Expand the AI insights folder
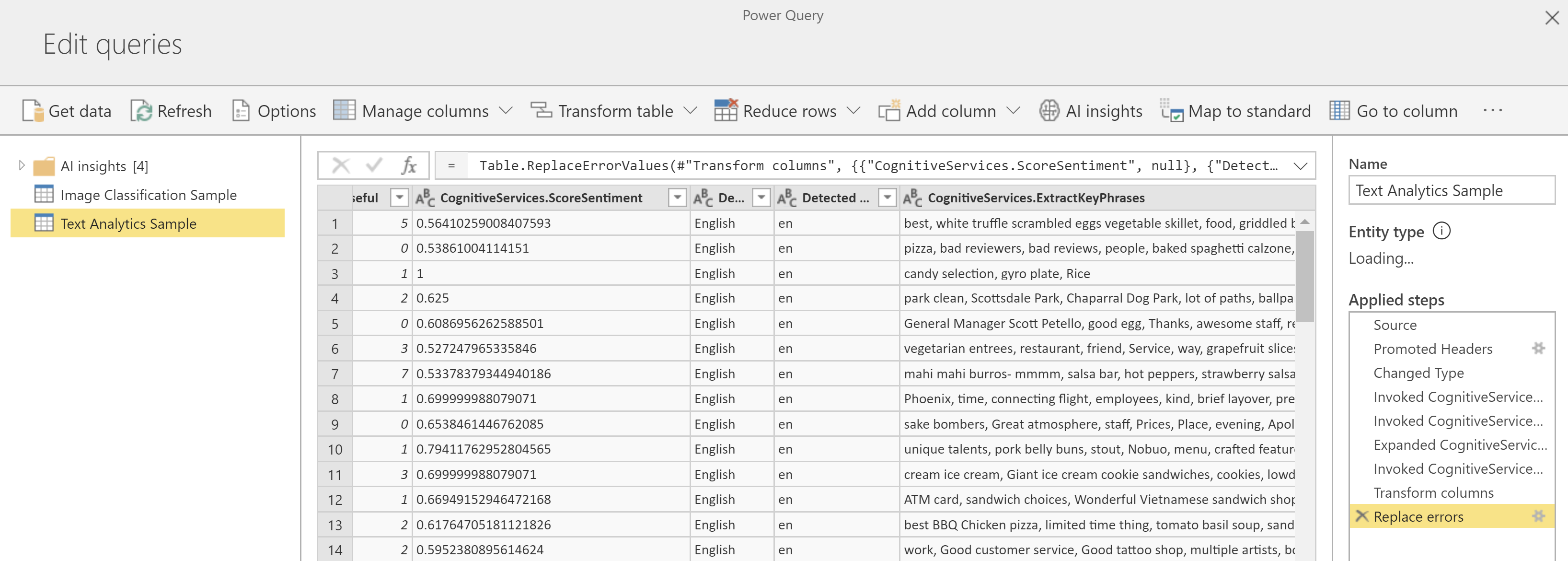This screenshot has height=561, width=1568. tap(21, 166)
